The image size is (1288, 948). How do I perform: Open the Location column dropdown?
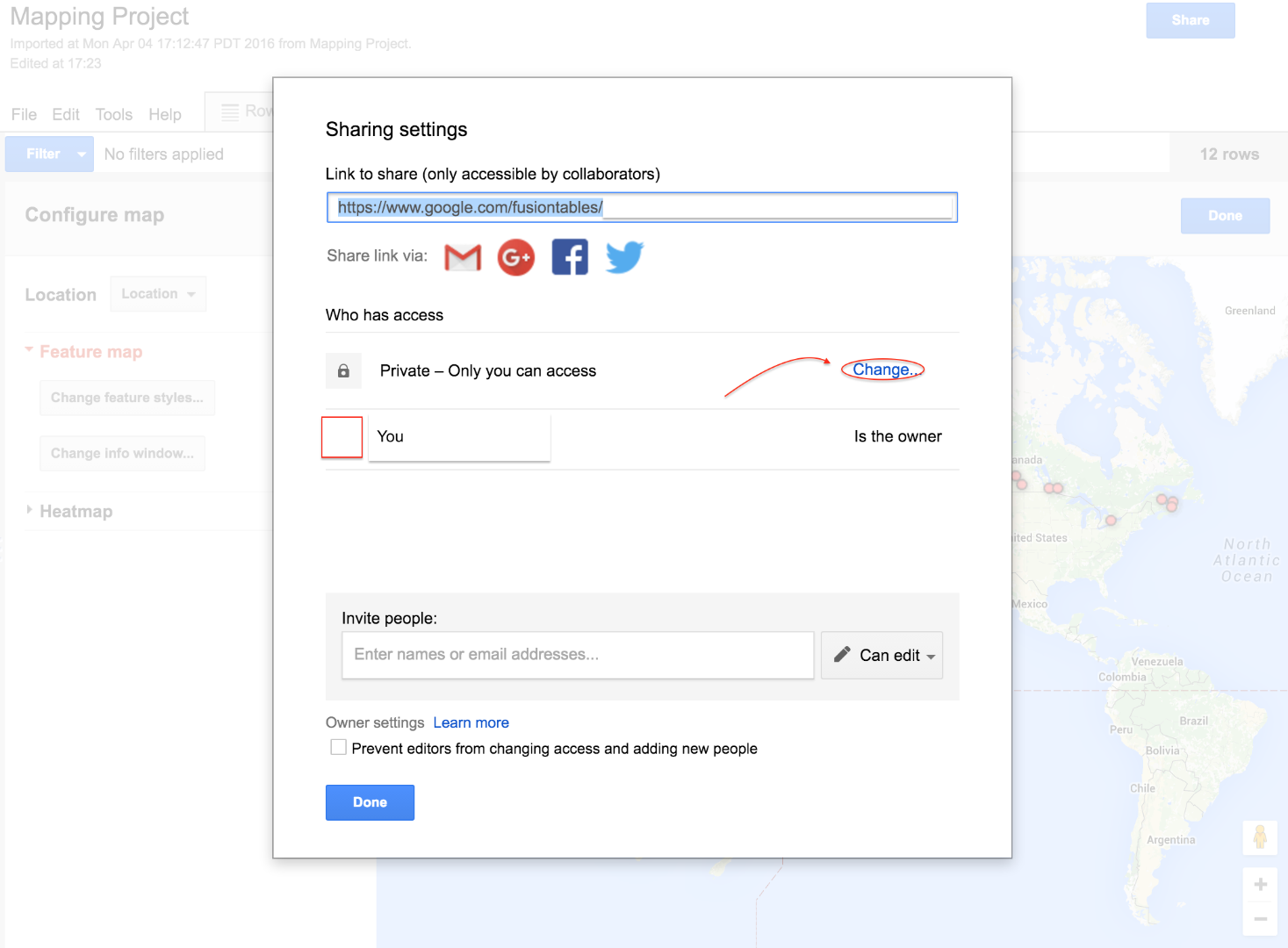click(x=158, y=294)
